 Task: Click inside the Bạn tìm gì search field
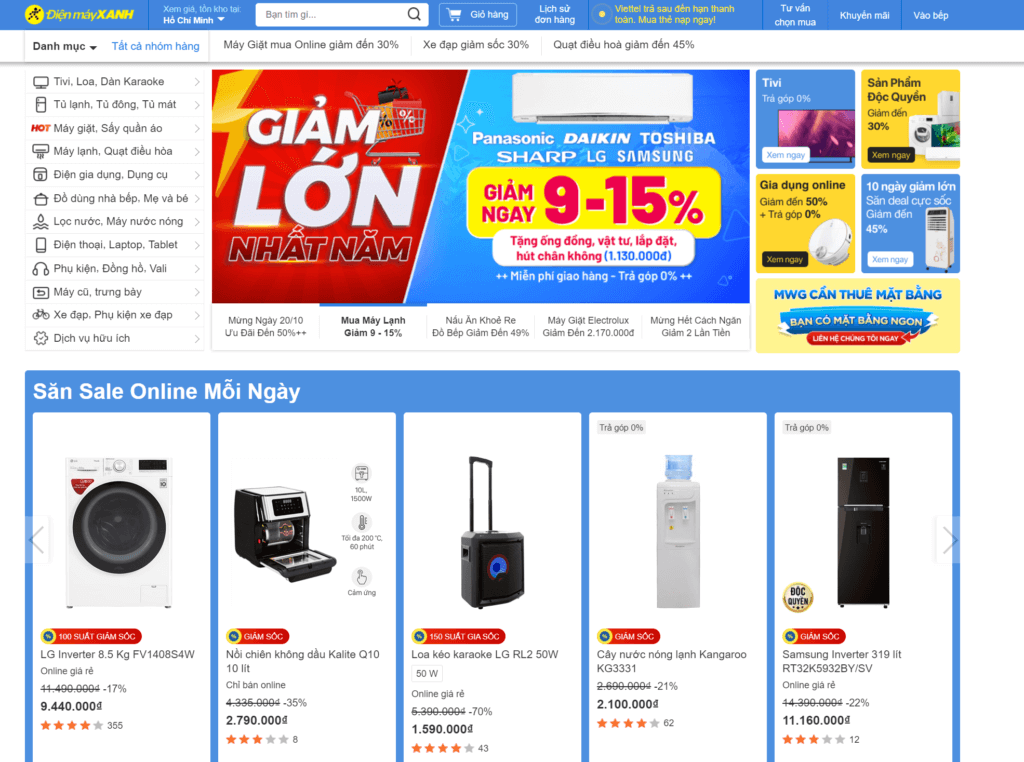pyautogui.click(x=330, y=14)
